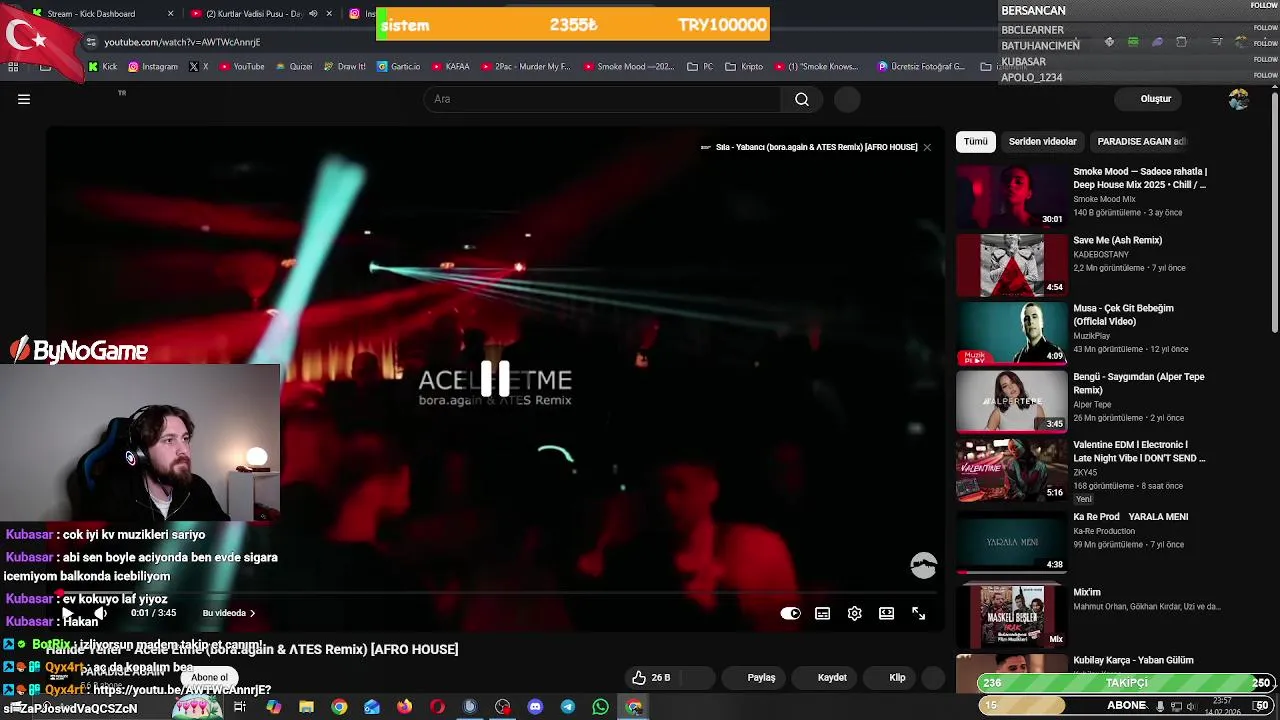Open the KAFAA bookmark
The width and height of the screenshot is (1280, 720).
pos(450,67)
